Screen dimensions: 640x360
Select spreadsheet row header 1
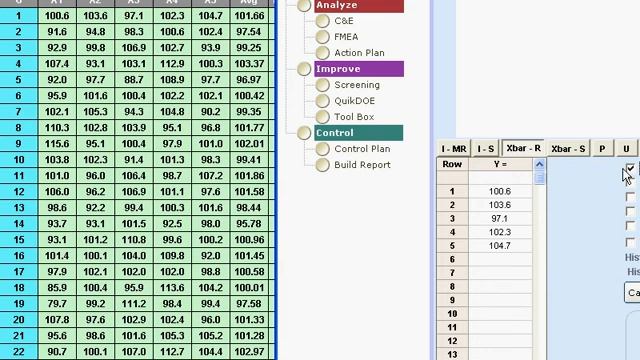click(18, 16)
